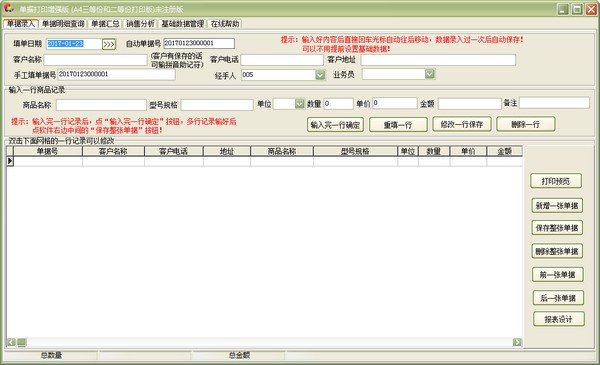Click the 商品名称 input field

click(x=101, y=105)
